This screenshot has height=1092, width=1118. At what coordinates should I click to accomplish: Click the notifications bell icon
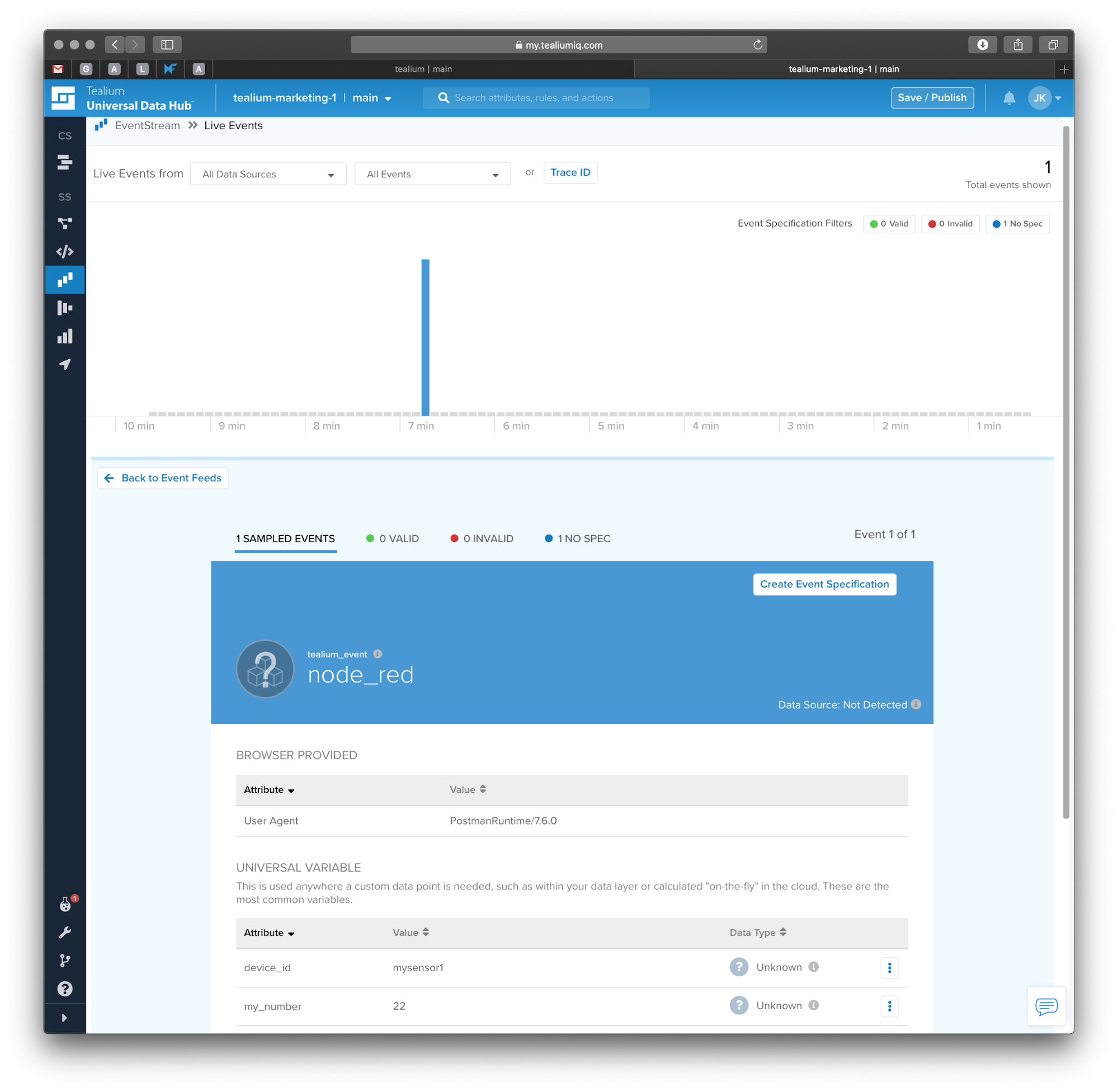[1009, 98]
